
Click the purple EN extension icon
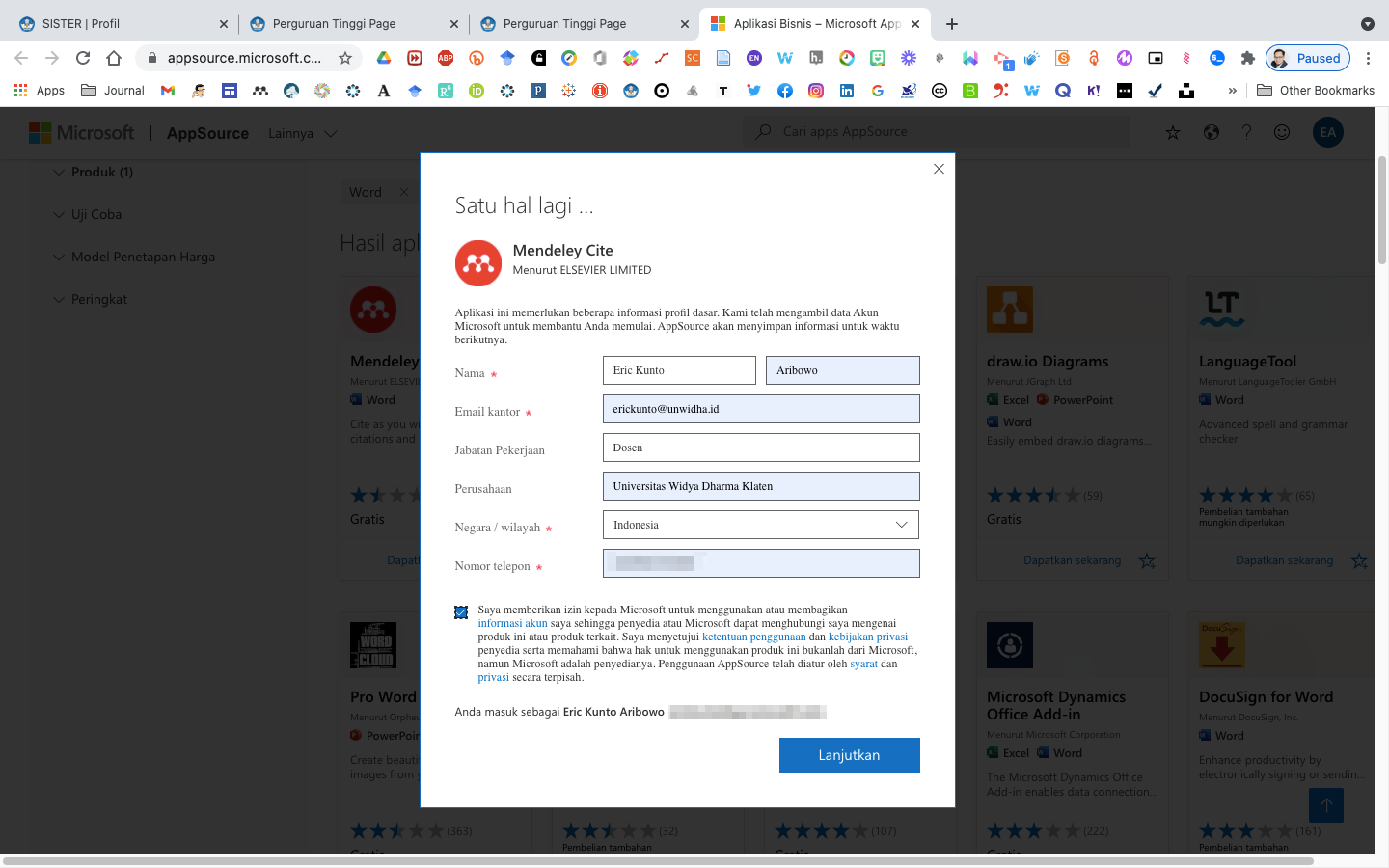tap(753, 58)
